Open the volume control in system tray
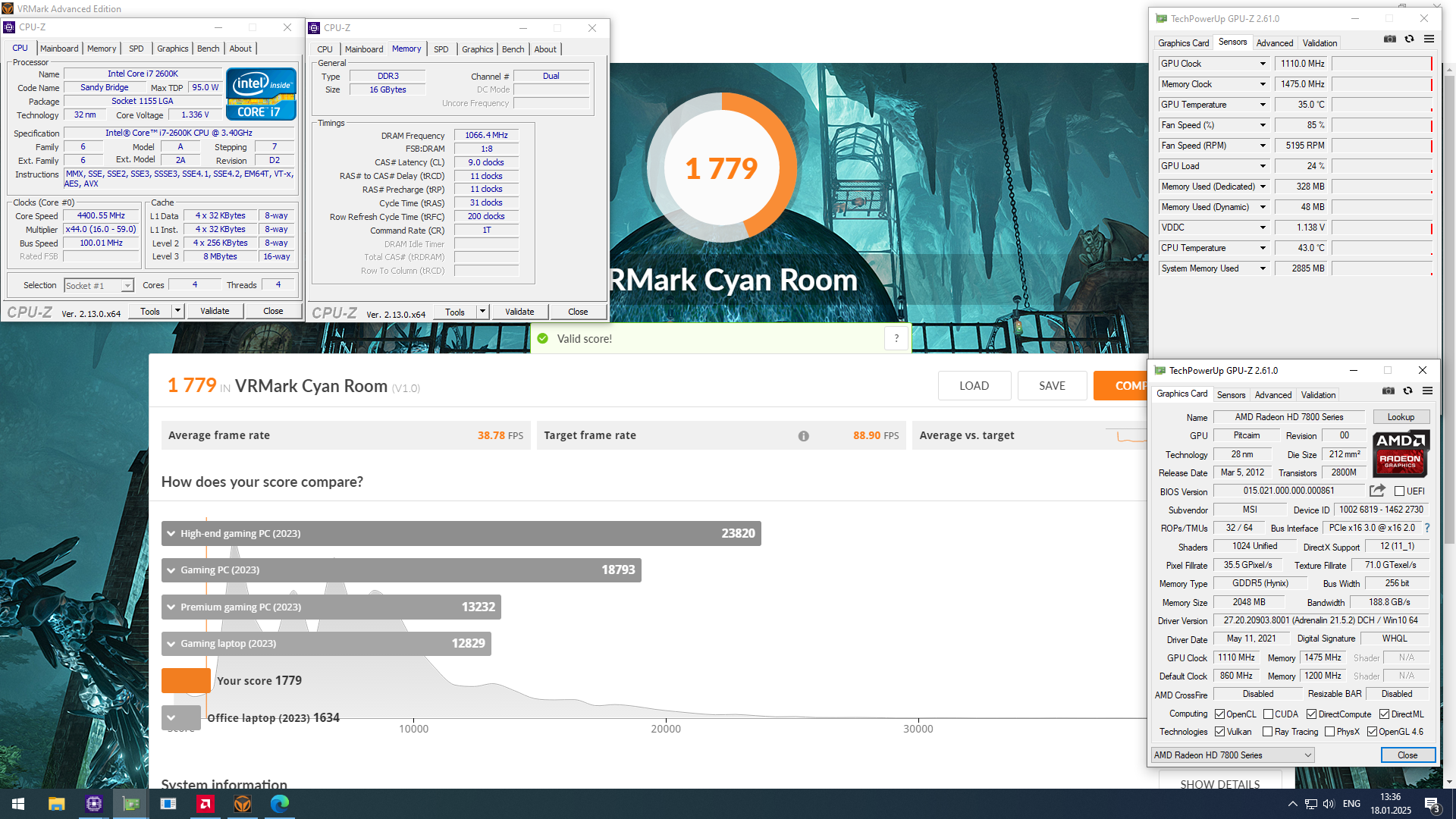 click(1329, 804)
